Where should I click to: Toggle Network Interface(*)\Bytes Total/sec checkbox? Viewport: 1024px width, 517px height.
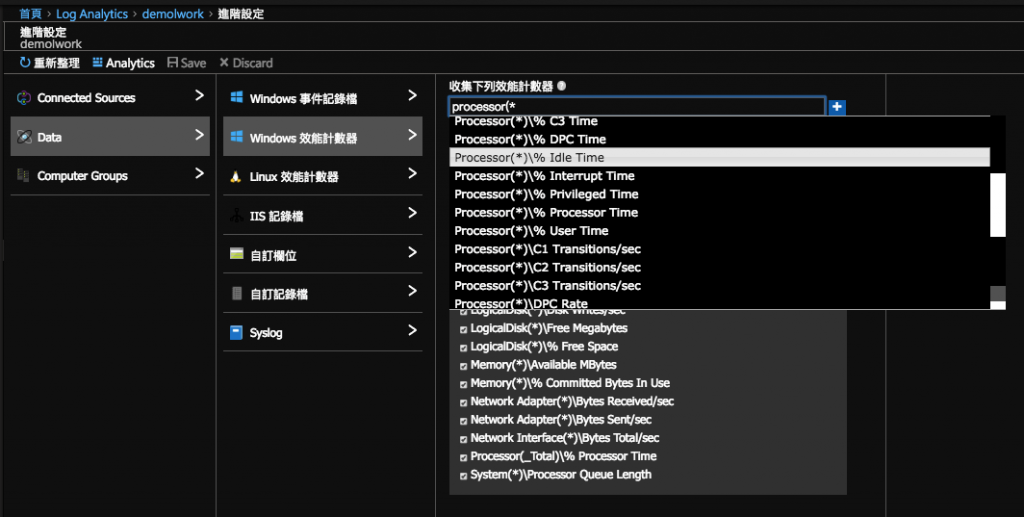click(463, 439)
